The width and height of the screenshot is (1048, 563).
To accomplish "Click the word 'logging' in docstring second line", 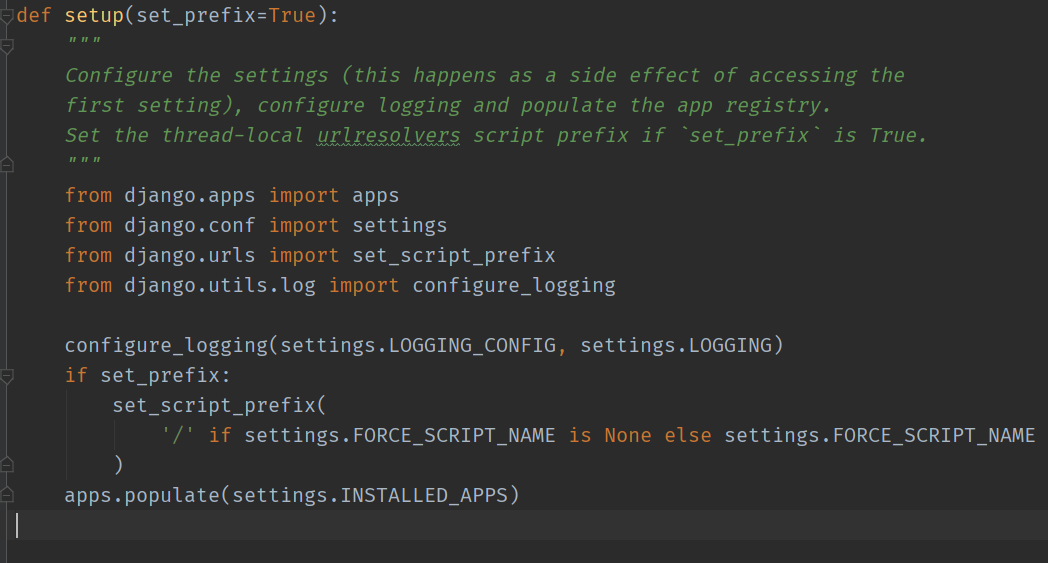I will (419, 106).
